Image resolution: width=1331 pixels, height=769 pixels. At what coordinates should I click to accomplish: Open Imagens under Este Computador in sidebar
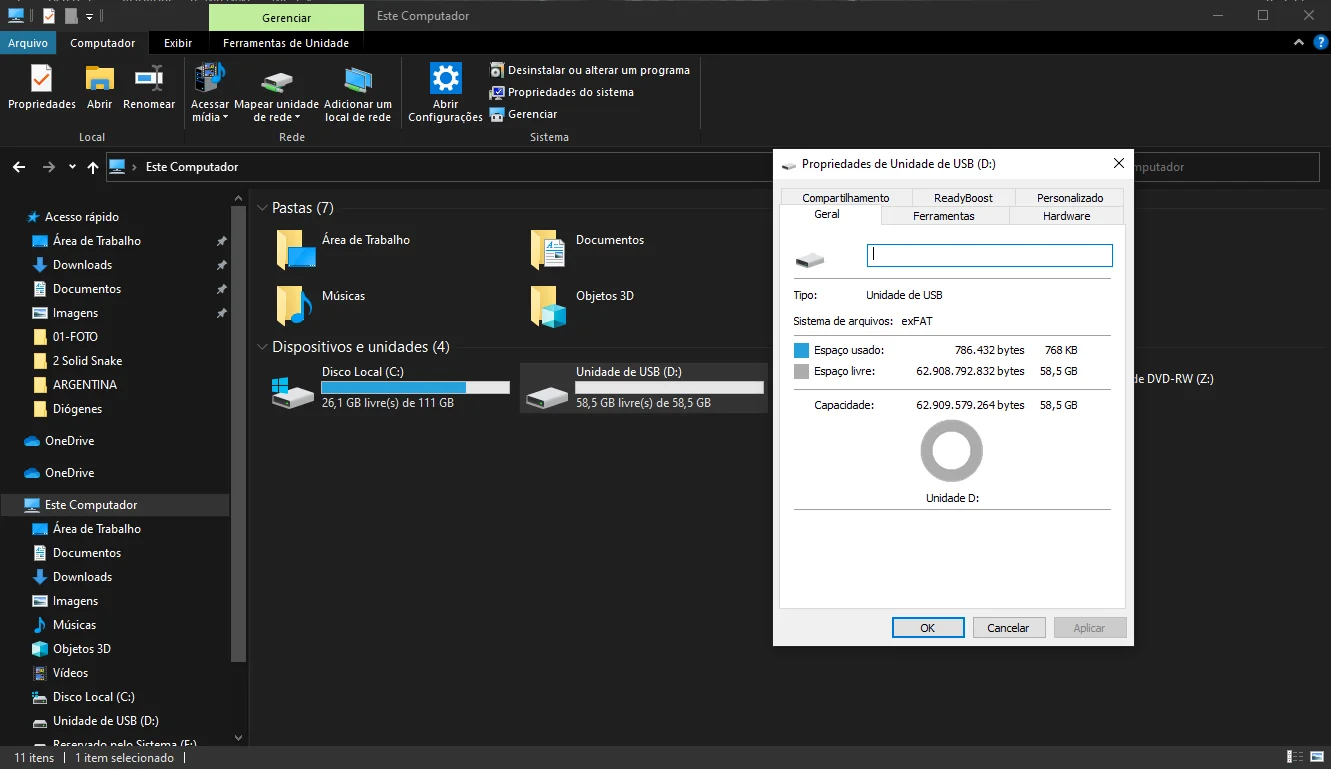pyautogui.click(x=75, y=601)
